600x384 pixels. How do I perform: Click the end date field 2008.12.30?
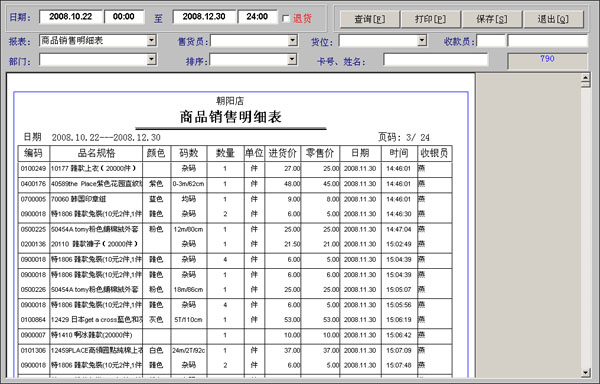[204, 16]
